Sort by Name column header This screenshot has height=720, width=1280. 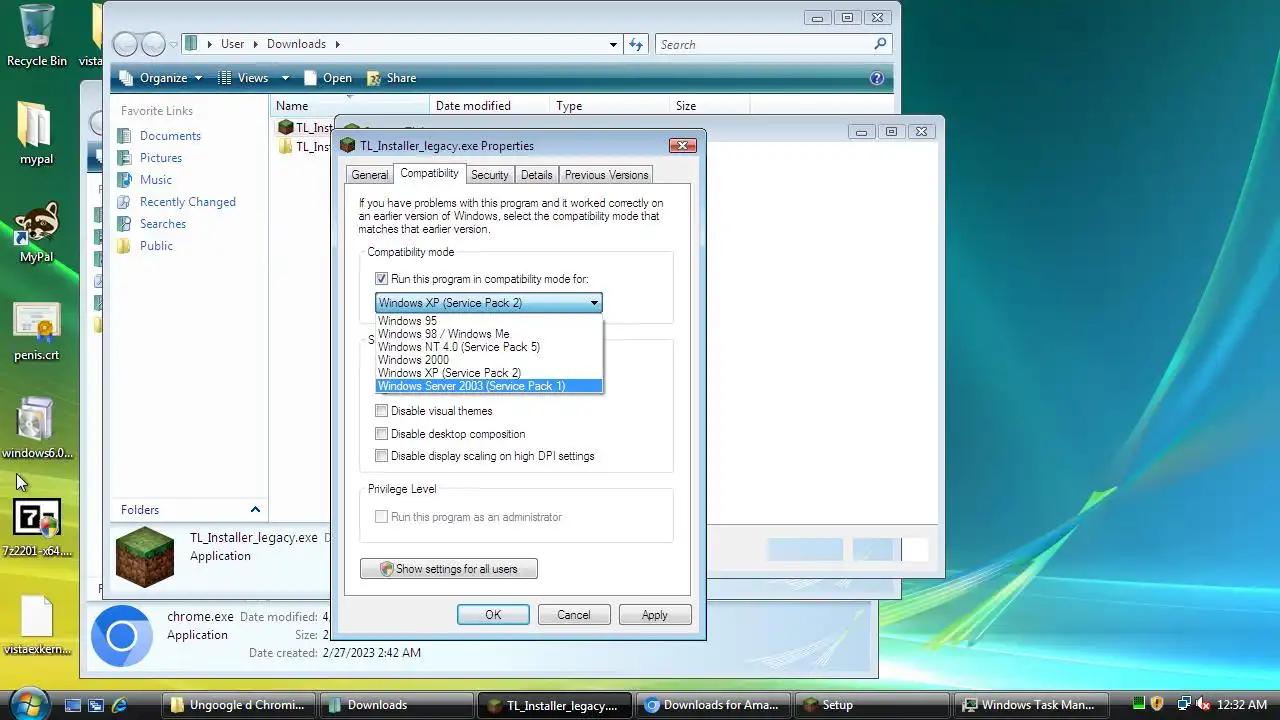tap(350, 106)
